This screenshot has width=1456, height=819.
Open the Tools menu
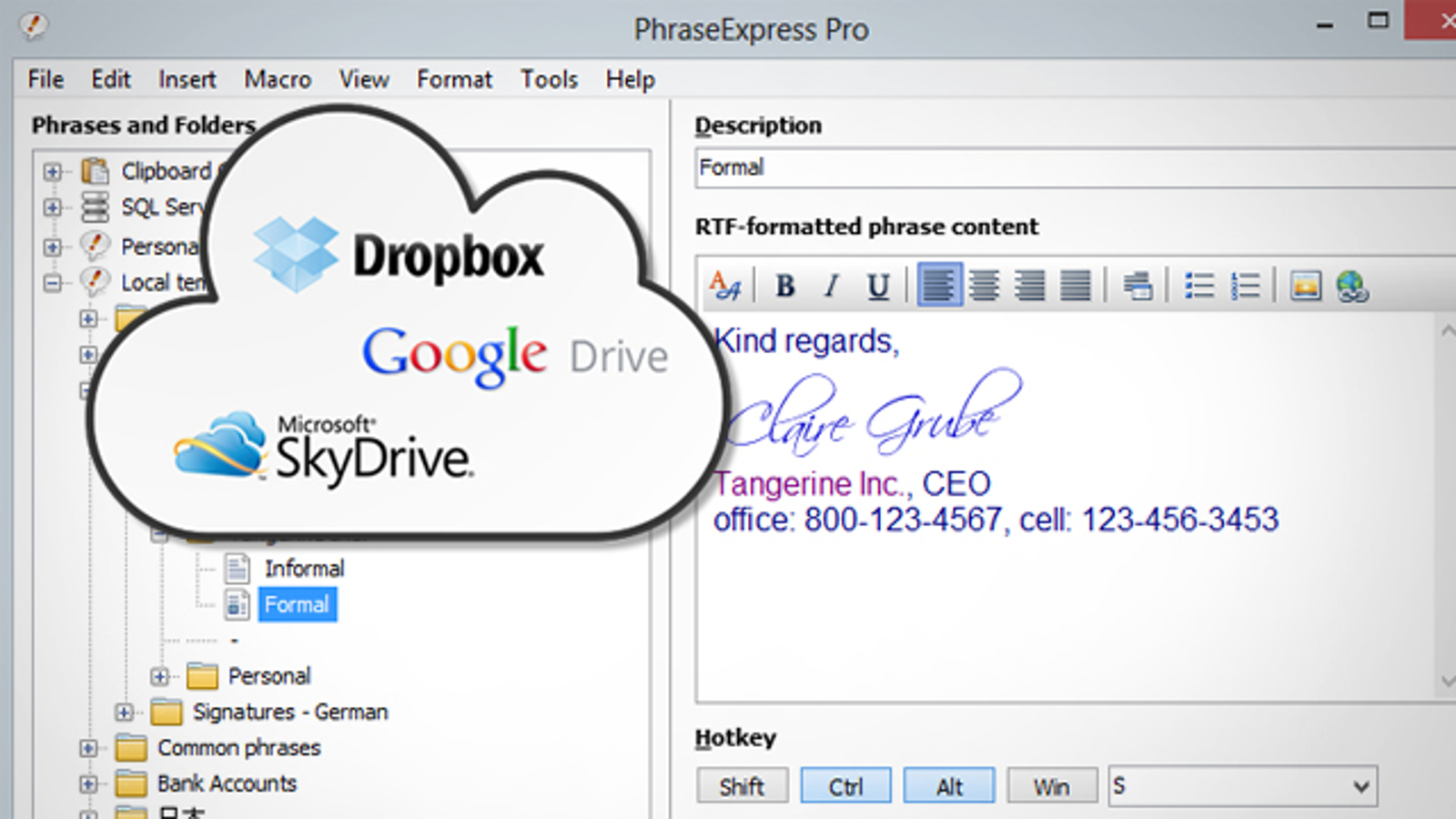point(549,79)
